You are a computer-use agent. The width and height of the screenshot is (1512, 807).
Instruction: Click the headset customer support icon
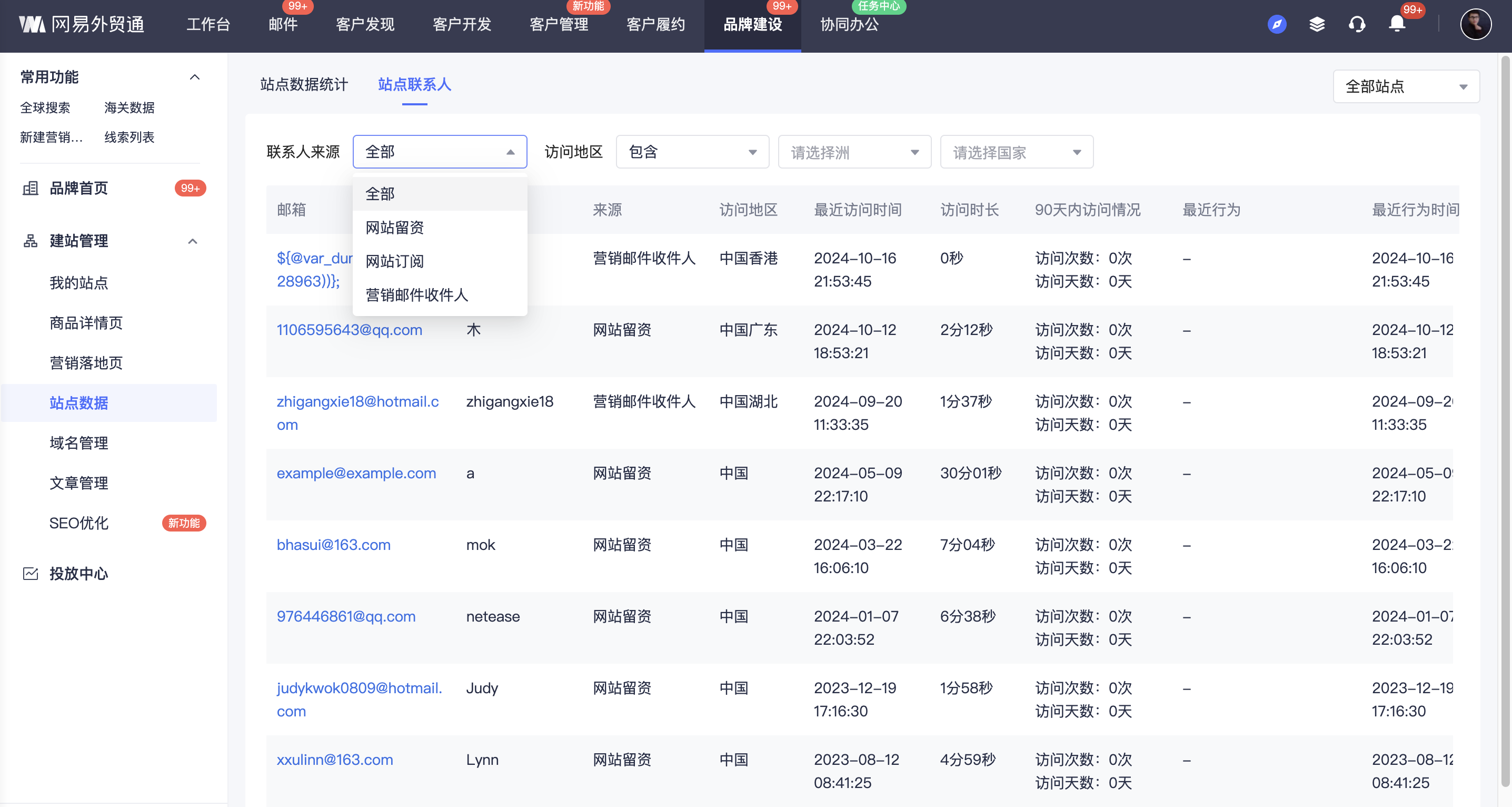tap(1357, 25)
